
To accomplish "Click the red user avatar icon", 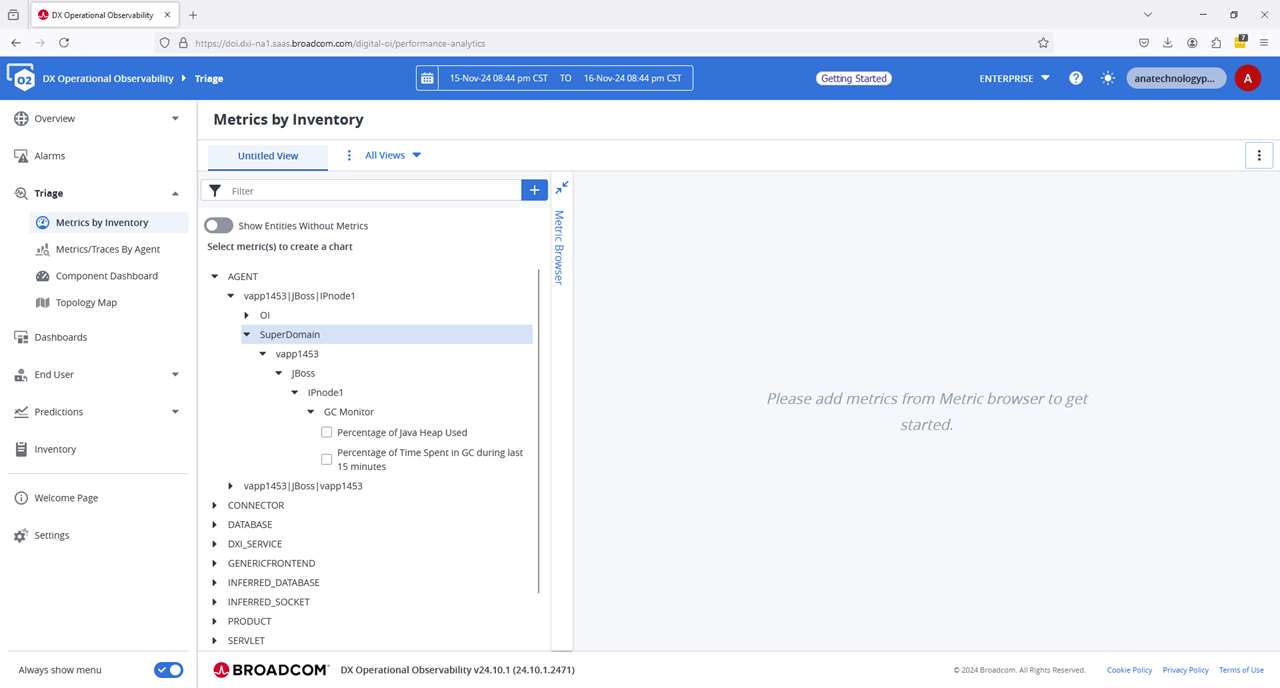I will click(1247, 78).
